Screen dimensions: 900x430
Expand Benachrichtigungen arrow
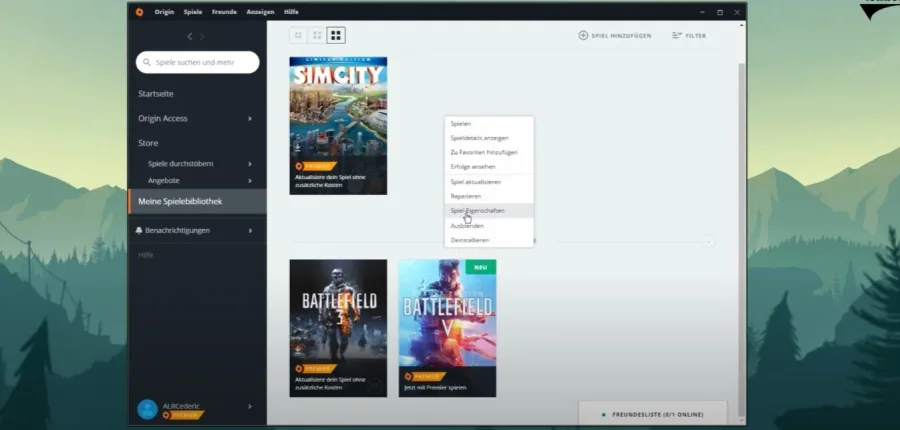250,230
